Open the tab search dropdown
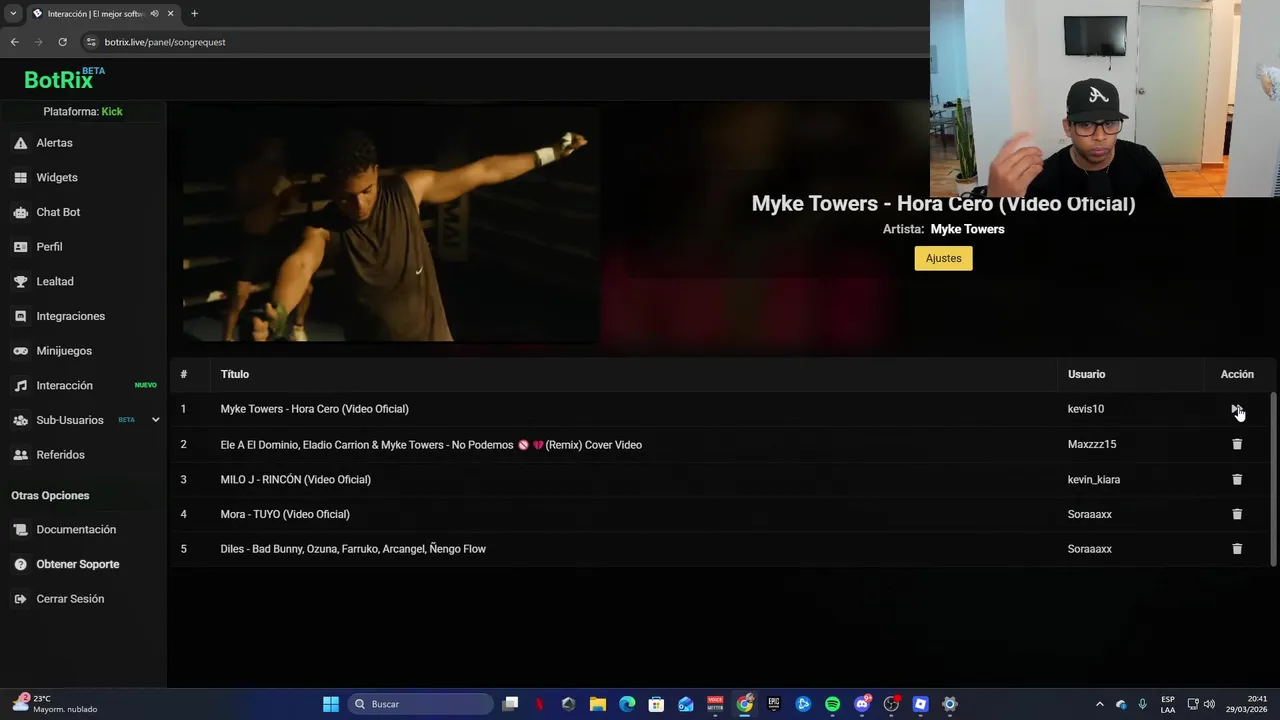Screen dimensions: 1280x720 point(13,13)
